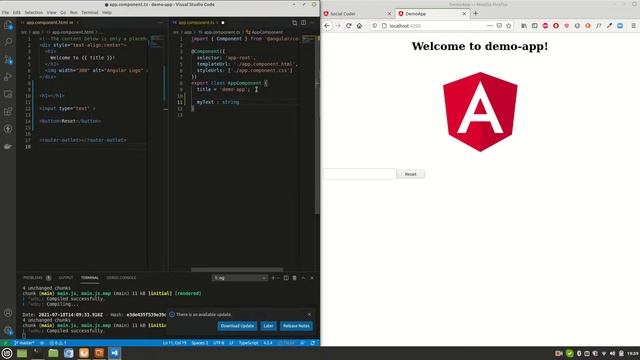Viewport: 640px width, 360px height.
Task: Click the Later button in update notification
Action: point(268,326)
